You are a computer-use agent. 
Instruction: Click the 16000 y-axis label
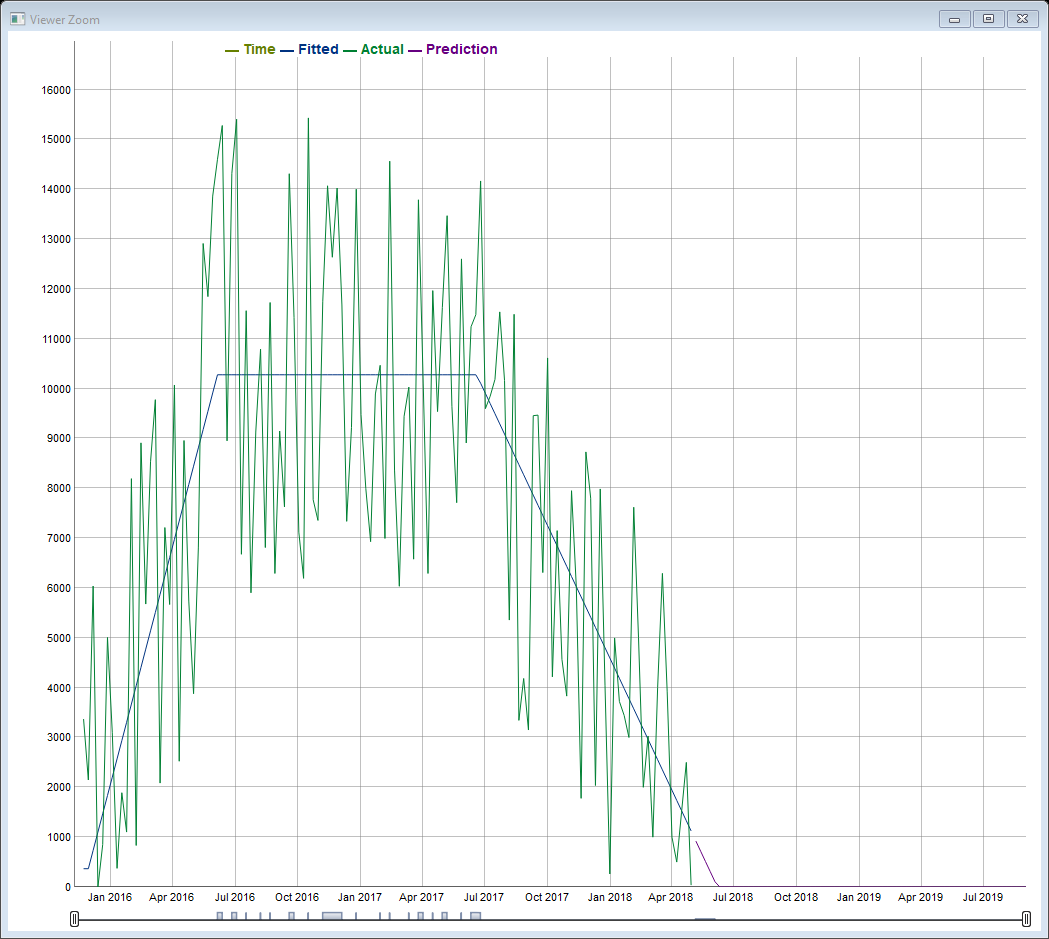pyautogui.click(x=56, y=90)
